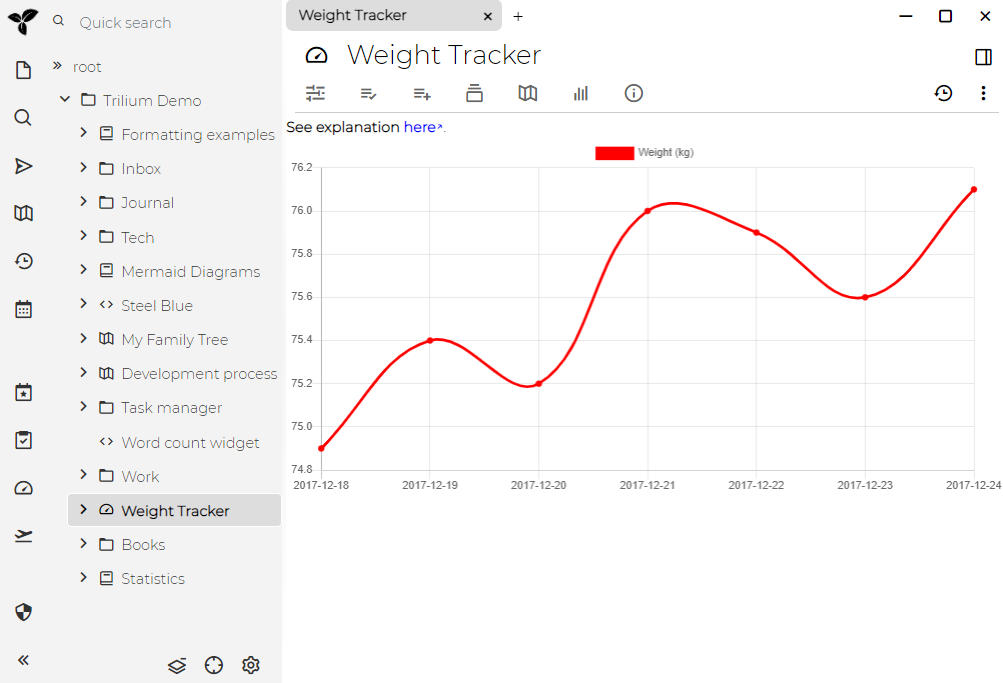Click the note info ribbon icon
Viewport: 1003px width, 683px height.
click(633, 93)
